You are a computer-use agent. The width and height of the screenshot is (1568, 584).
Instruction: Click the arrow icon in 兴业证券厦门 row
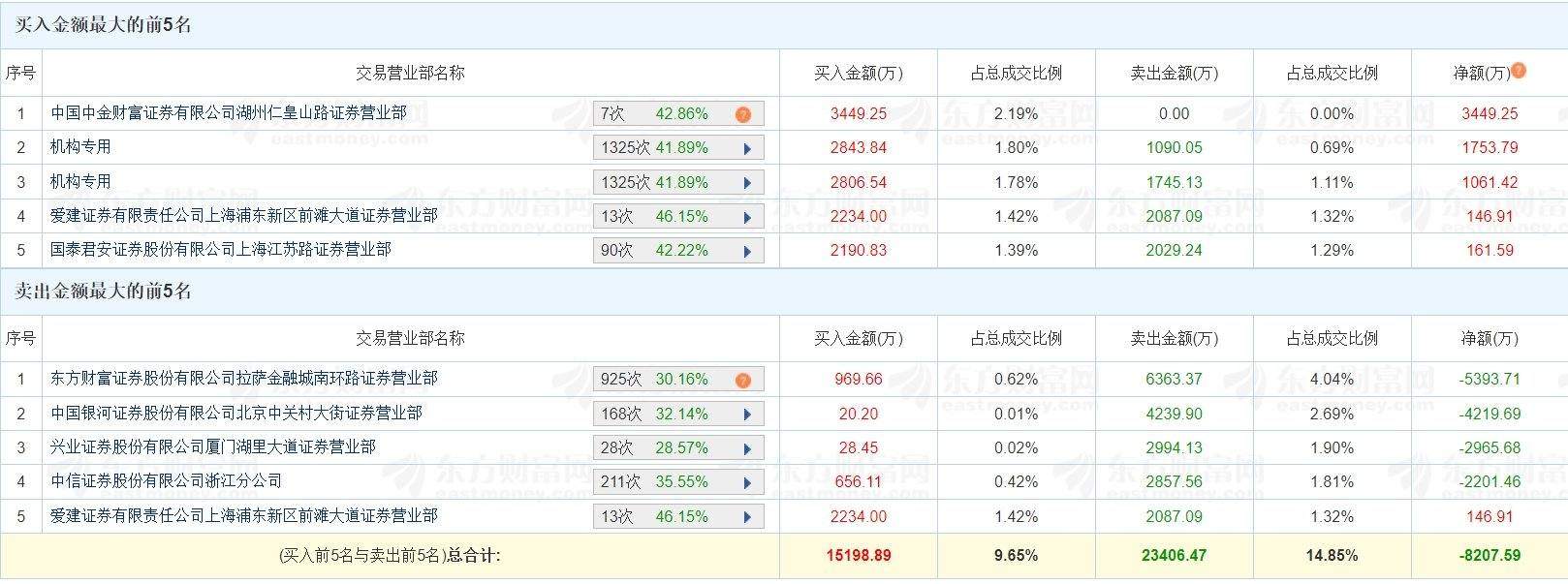747,448
